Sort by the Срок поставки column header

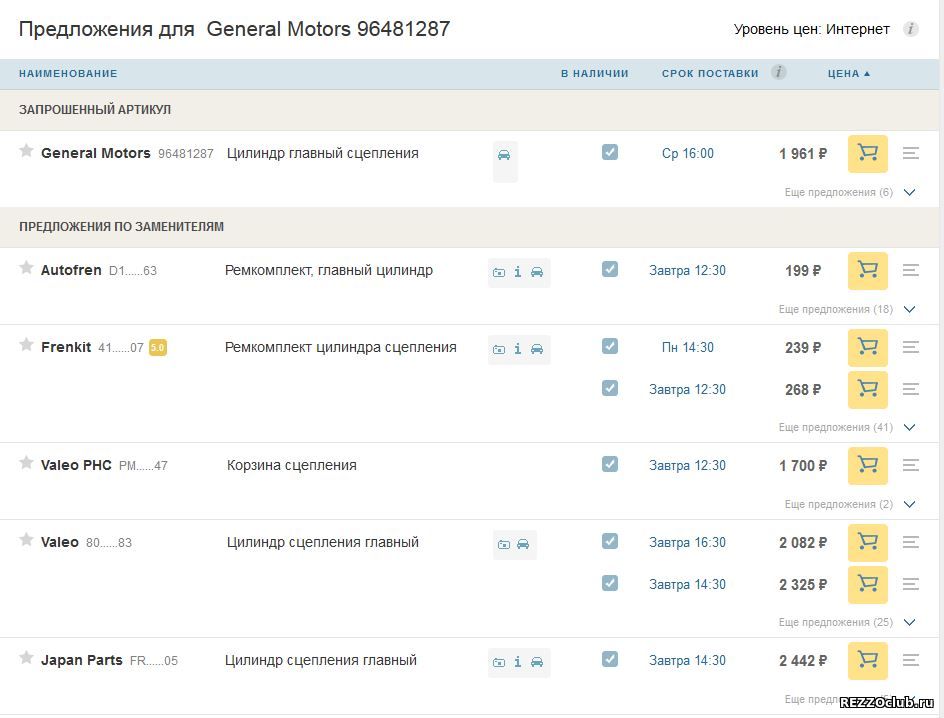tap(710, 73)
